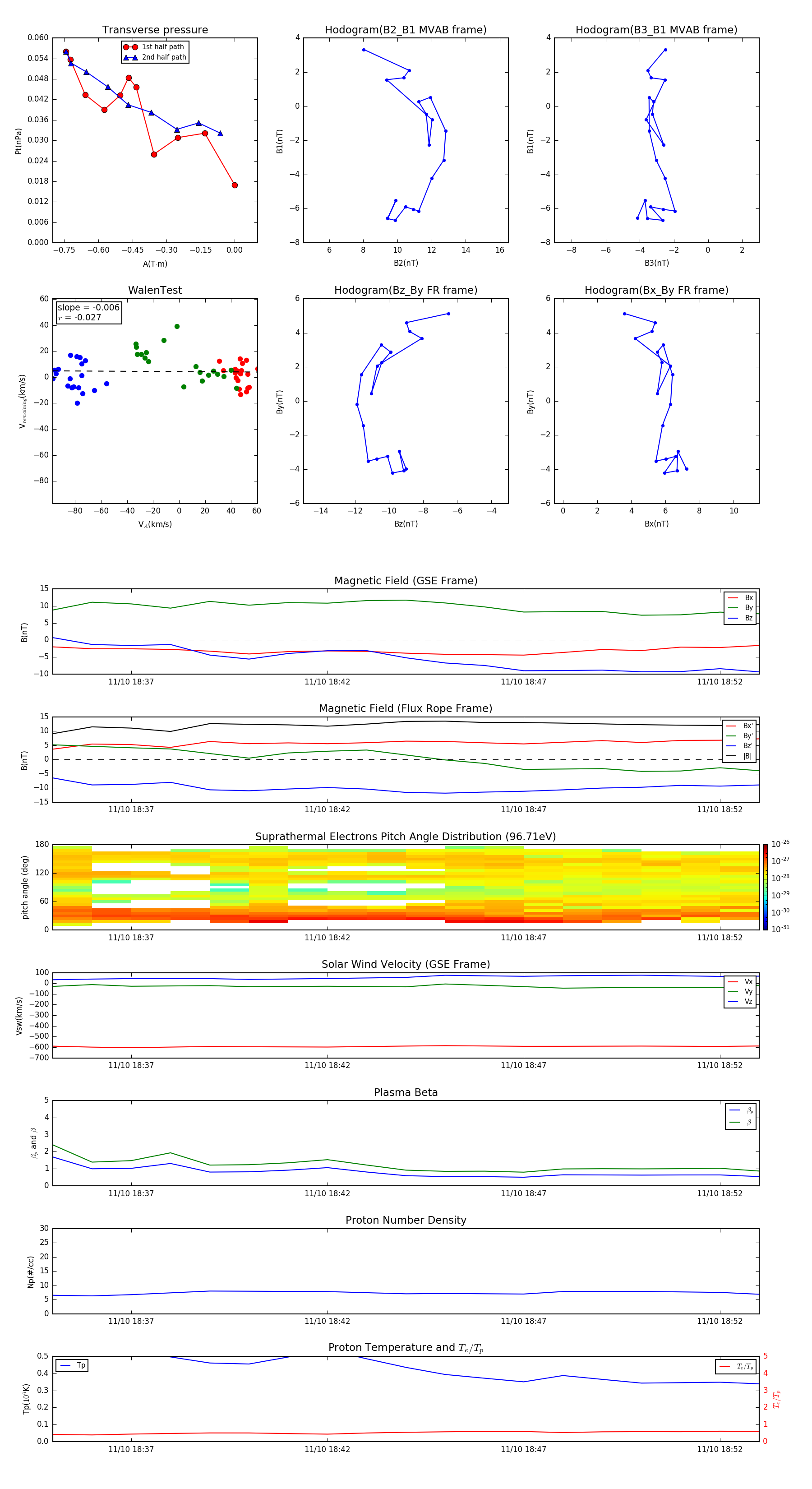This screenshot has height=1489, width=812.
Task: Select 'Bx' in the GSE field legend
Action: point(740,598)
